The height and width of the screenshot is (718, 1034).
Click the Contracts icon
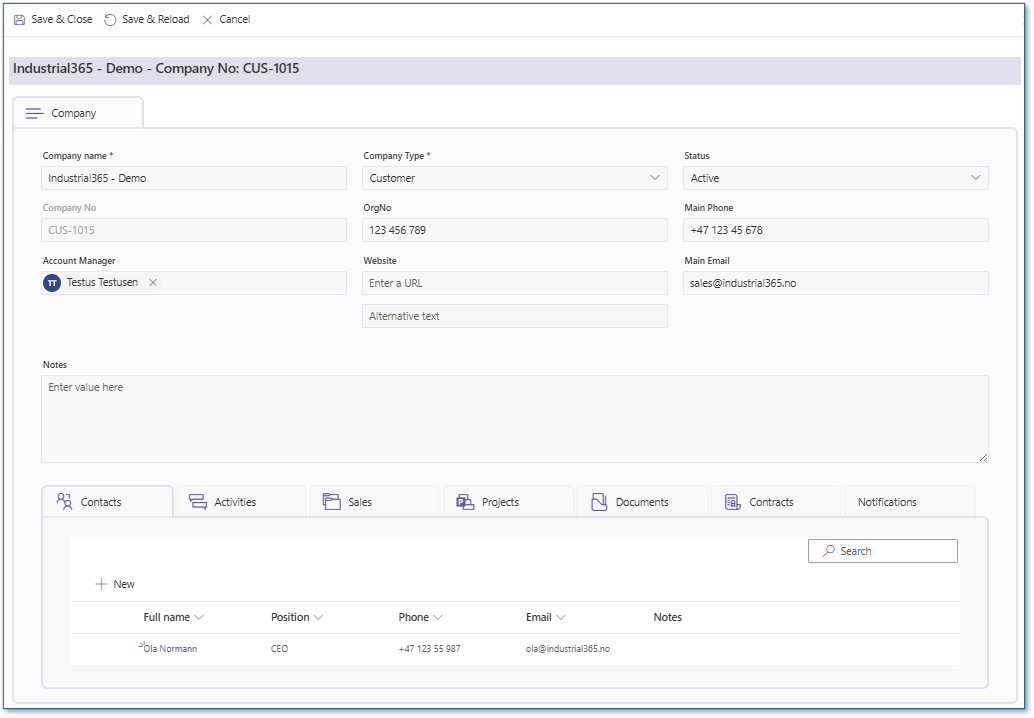(x=733, y=502)
